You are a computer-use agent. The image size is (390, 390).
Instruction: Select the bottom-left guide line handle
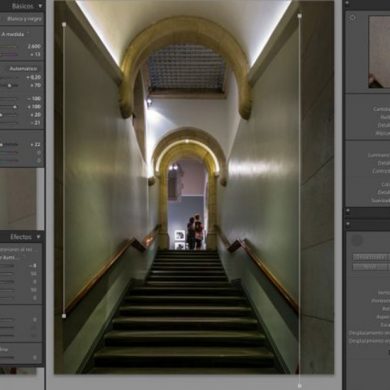coord(64,315)
